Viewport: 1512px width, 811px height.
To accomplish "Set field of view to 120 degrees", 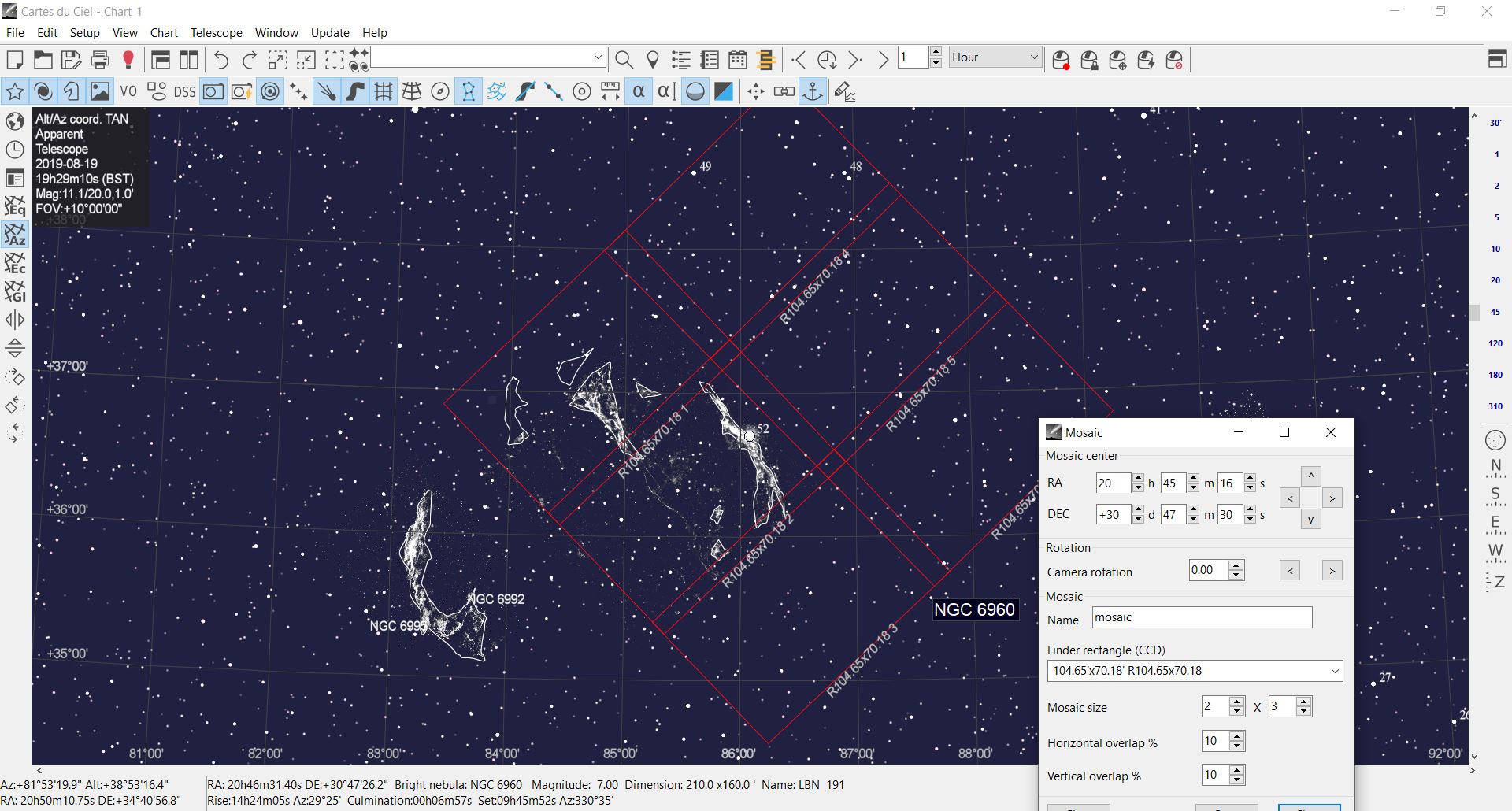I will coord(1495,343).
